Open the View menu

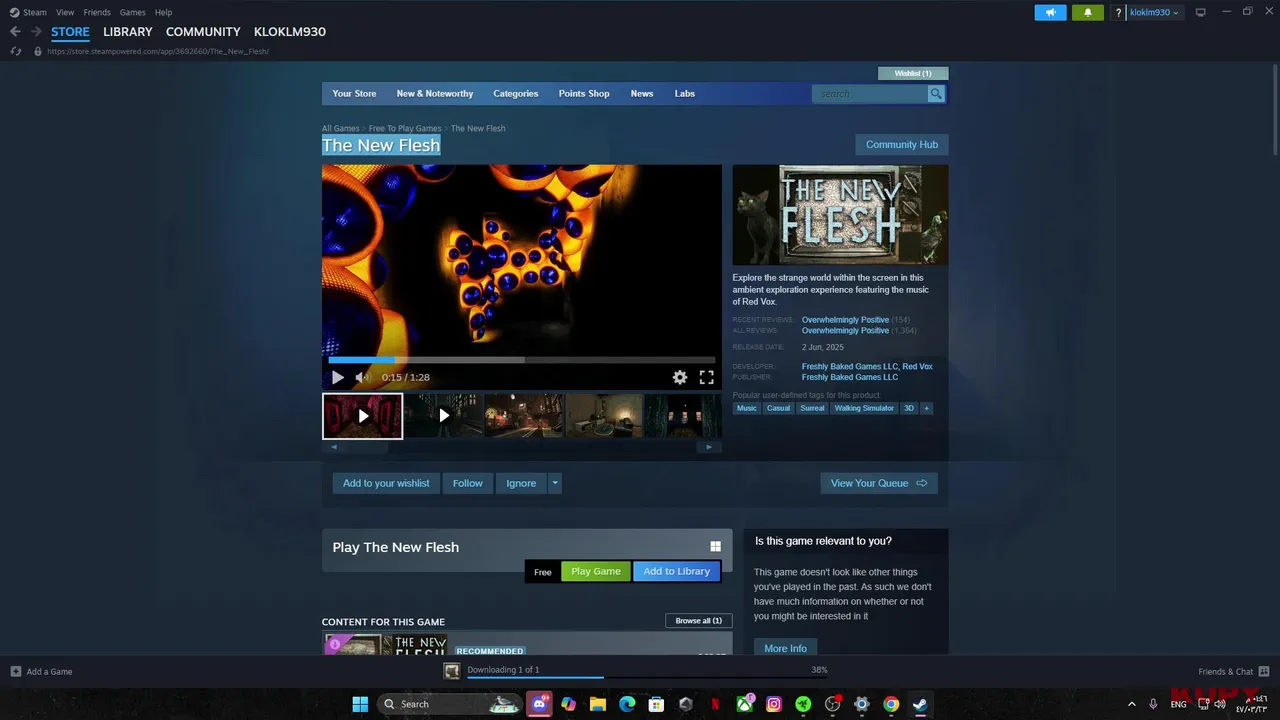(65, 12)
